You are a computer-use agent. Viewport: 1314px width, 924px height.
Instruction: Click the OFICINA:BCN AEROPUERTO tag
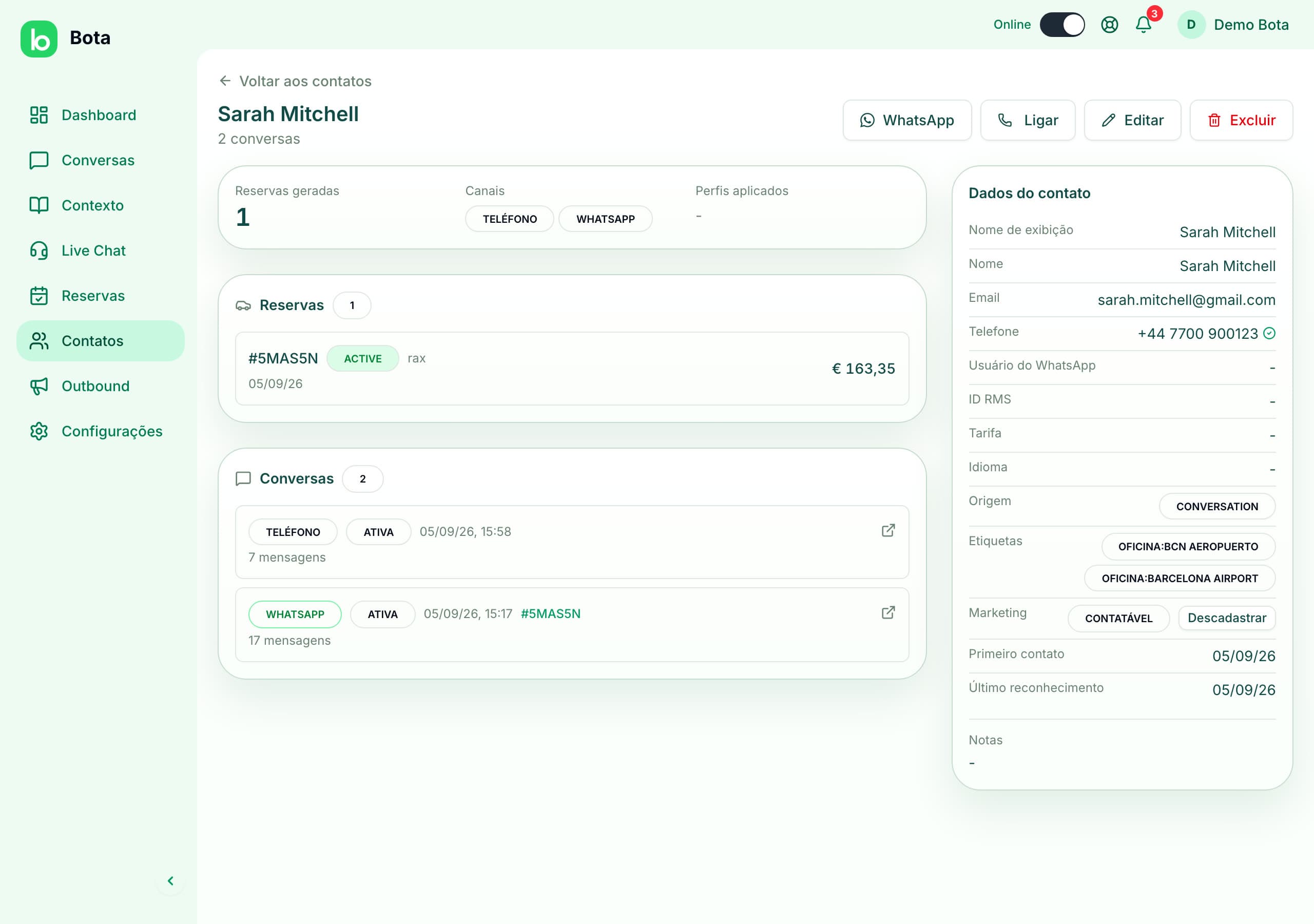coord(1188,547)
